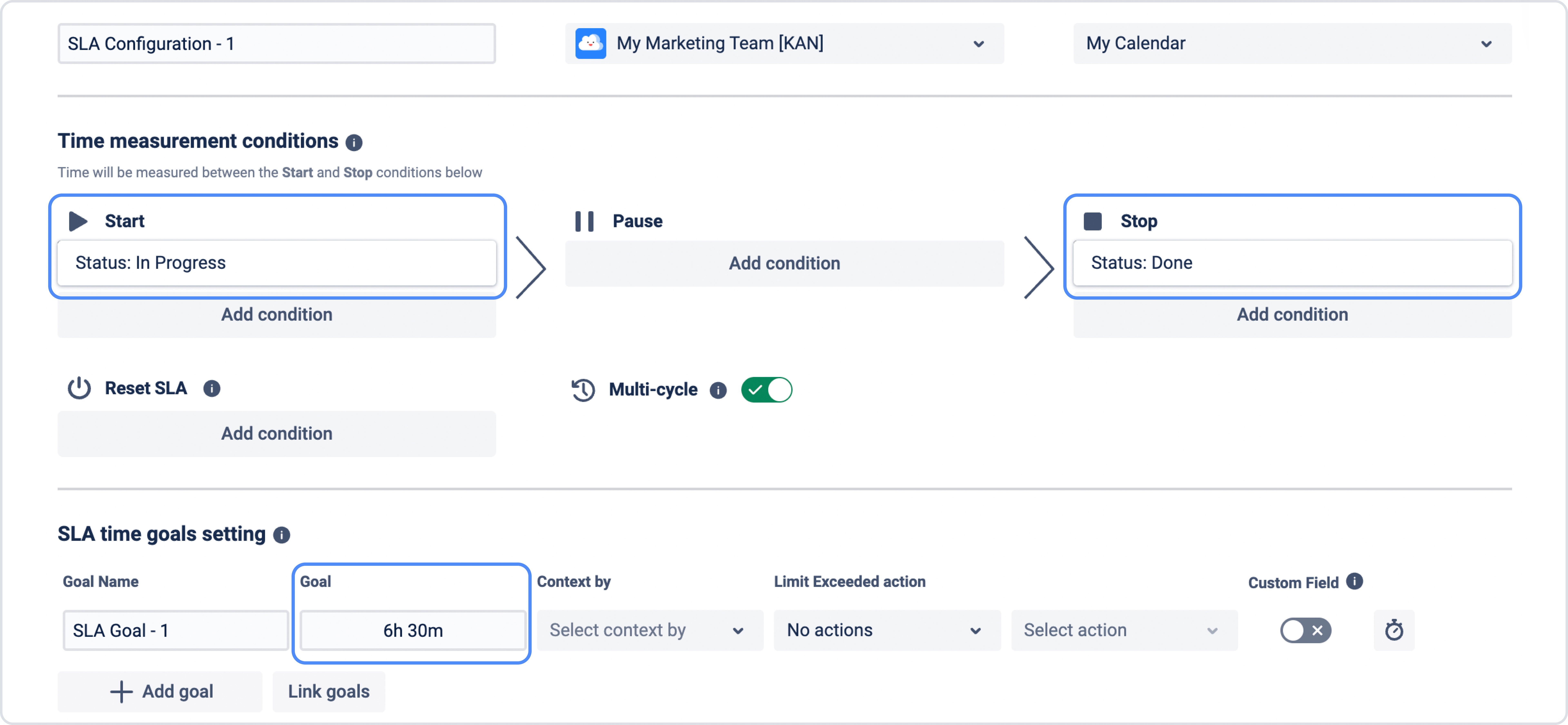Click the cloud project avatar icon
1568x725 pixels.
click(x=590, y=43)
